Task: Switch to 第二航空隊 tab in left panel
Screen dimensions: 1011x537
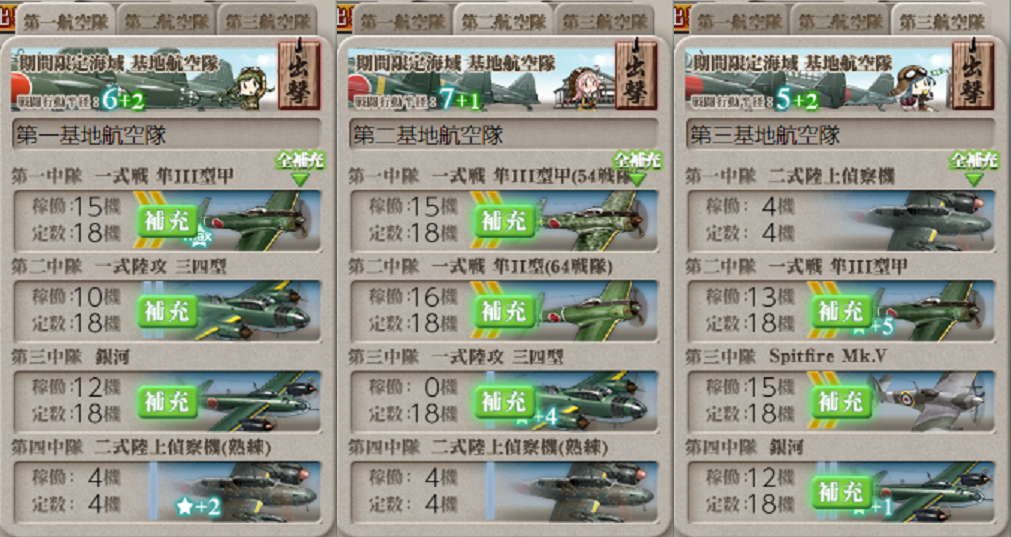Action: tap(166, 21)
